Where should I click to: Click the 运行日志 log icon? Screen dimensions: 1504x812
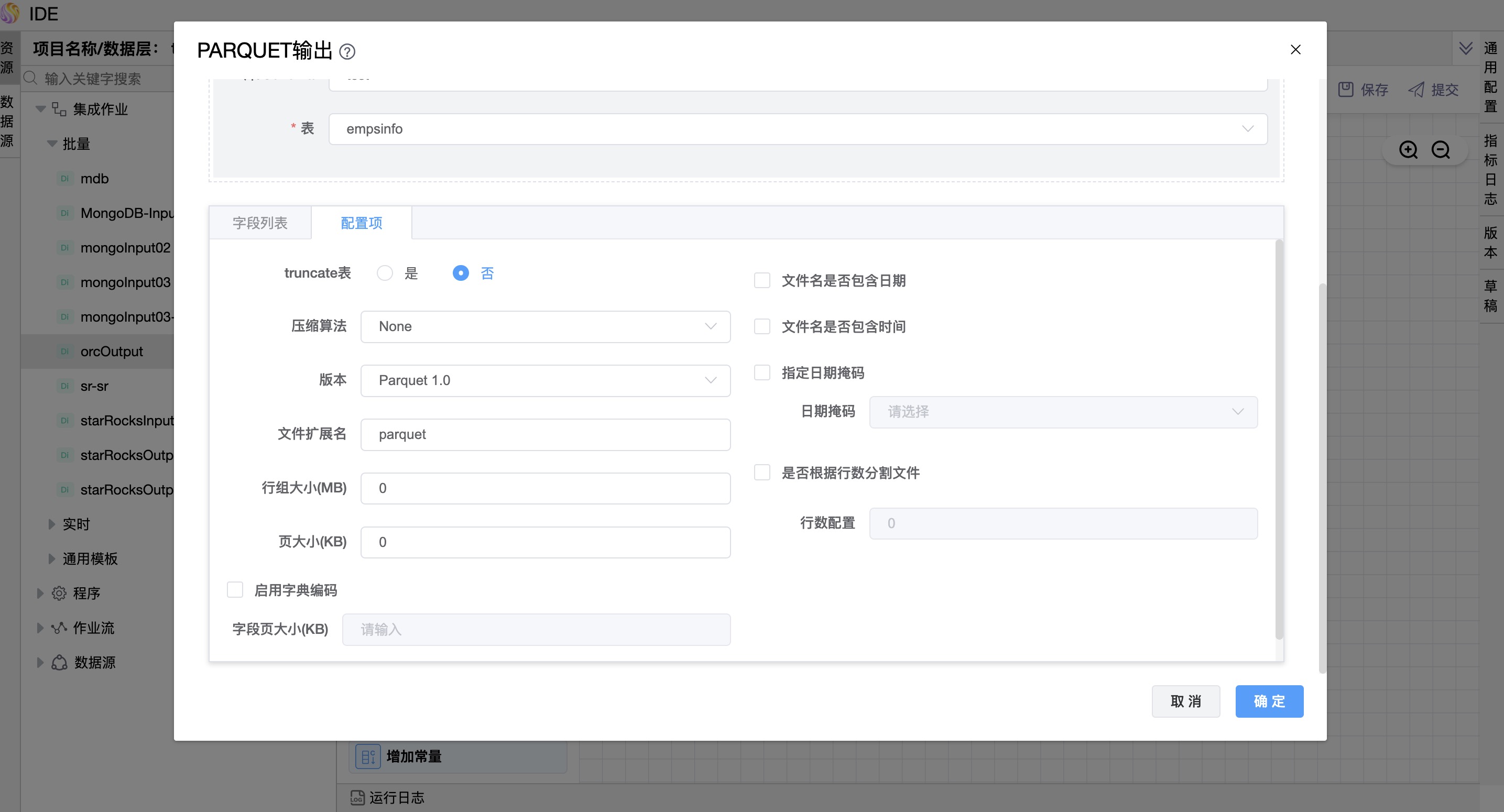pos(357,797)
